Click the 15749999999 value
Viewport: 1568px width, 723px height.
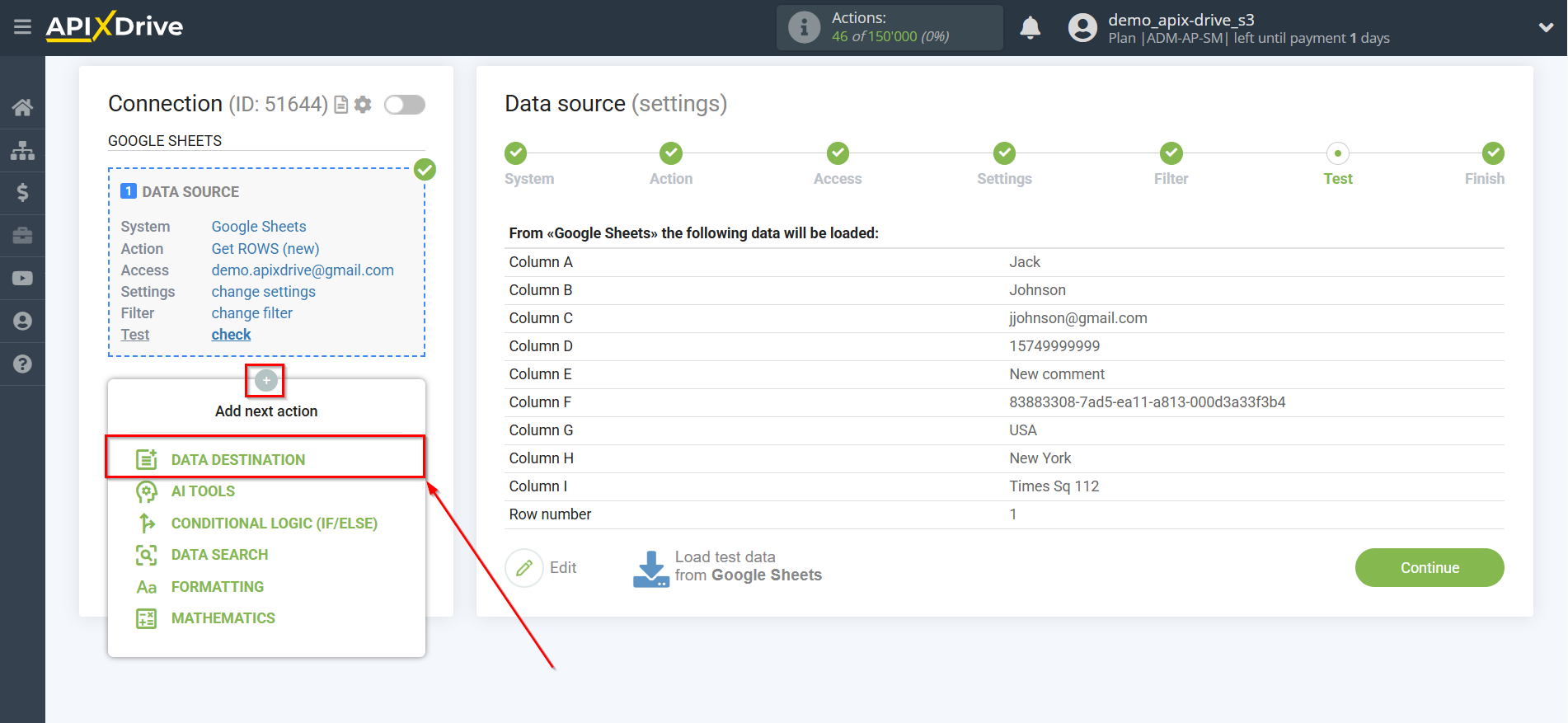pyautogui.click(x=1054, y=346)
